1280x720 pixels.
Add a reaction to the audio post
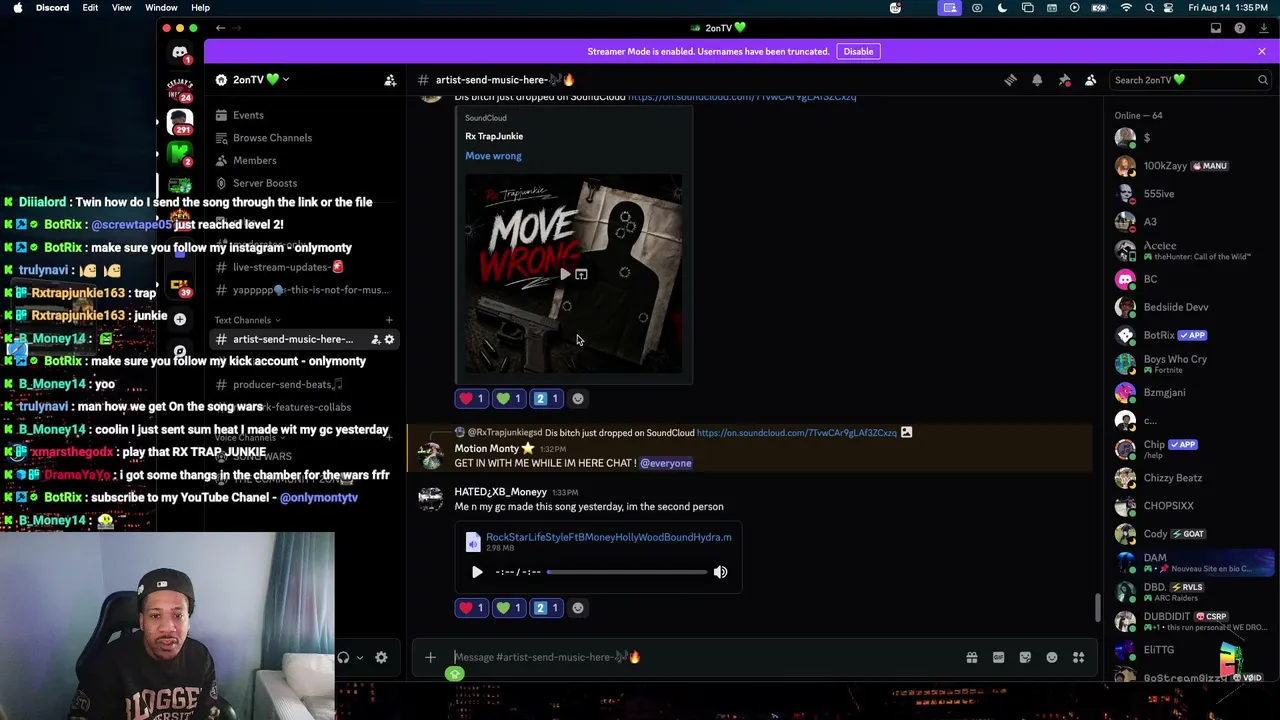pyautogui.click(x=578, y=608)
